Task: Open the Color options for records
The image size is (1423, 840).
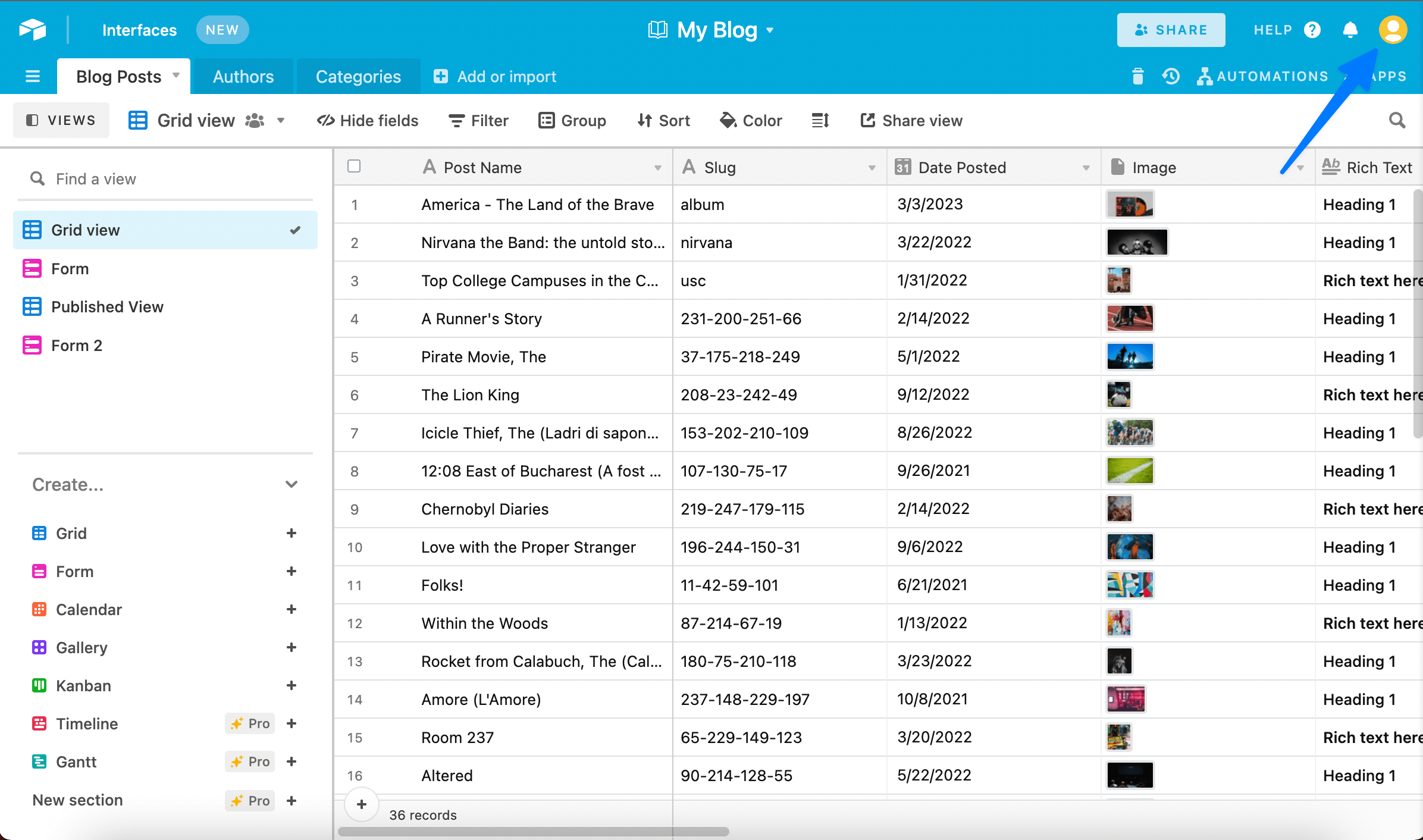Action: click(x=751, y=120)
